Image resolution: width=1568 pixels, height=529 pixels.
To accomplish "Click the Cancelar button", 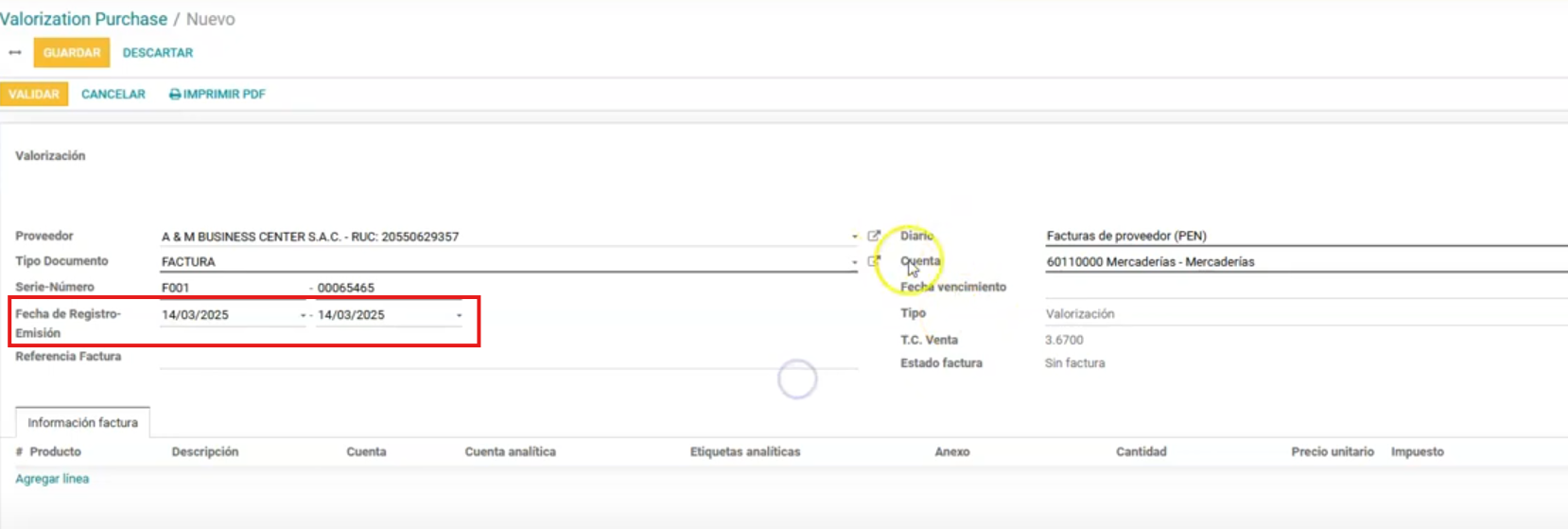I will [x=113, y=94].
